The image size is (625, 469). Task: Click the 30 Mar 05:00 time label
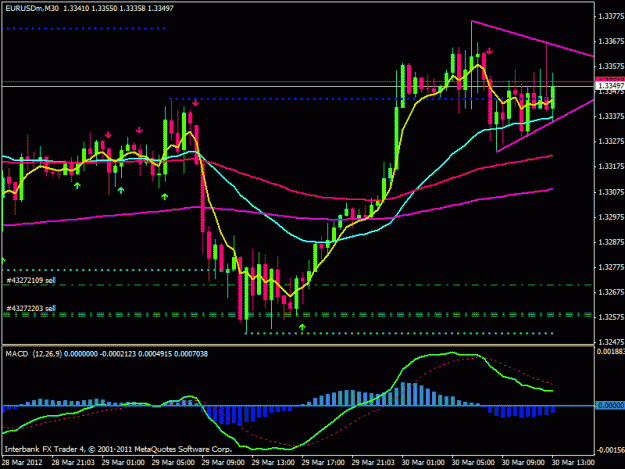pyautogui.click(x=473, y=463)
